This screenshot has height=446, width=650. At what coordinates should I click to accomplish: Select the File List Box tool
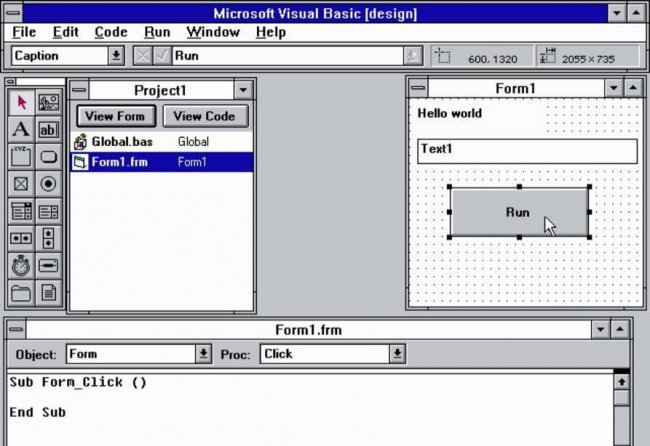49,293
